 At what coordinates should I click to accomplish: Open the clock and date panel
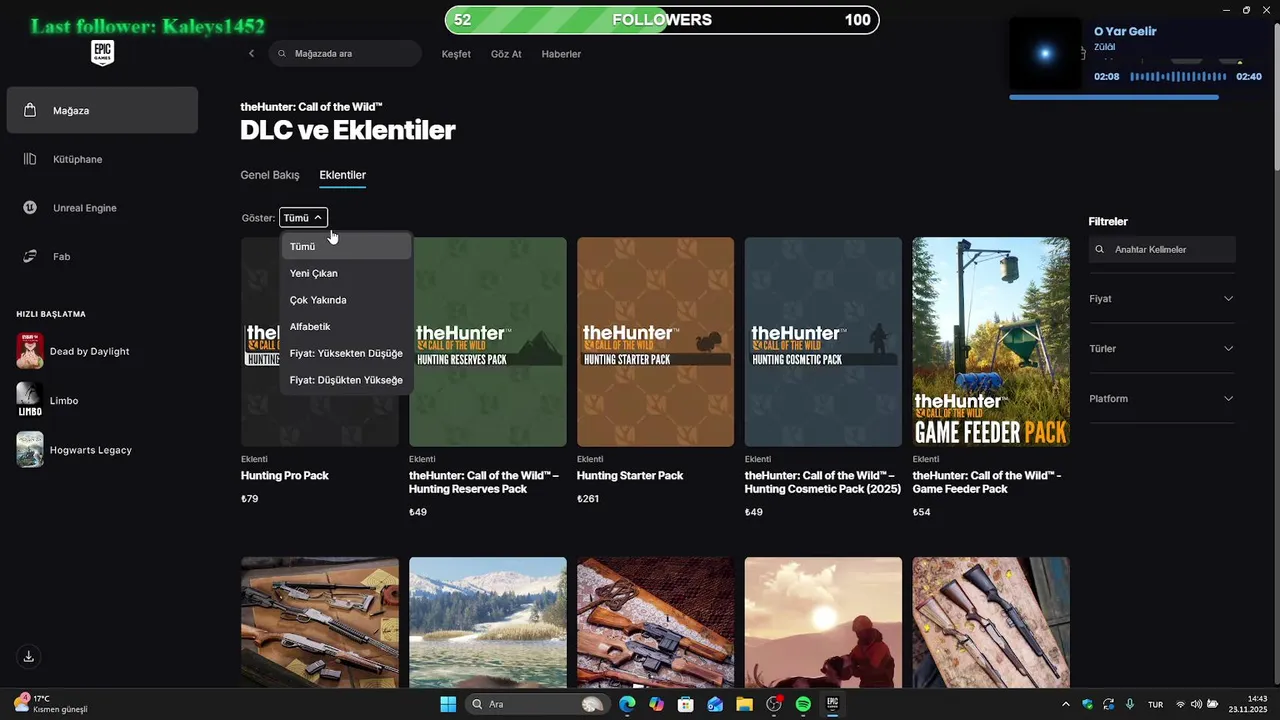click(x=1249, y=704)
